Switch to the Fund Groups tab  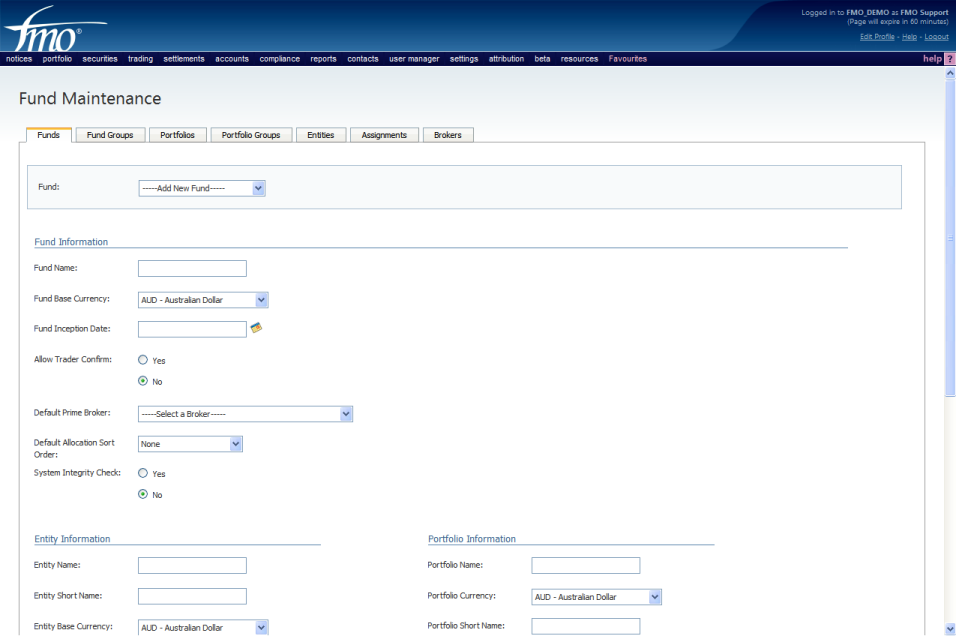pyautogui.click(x=110, y=135)
